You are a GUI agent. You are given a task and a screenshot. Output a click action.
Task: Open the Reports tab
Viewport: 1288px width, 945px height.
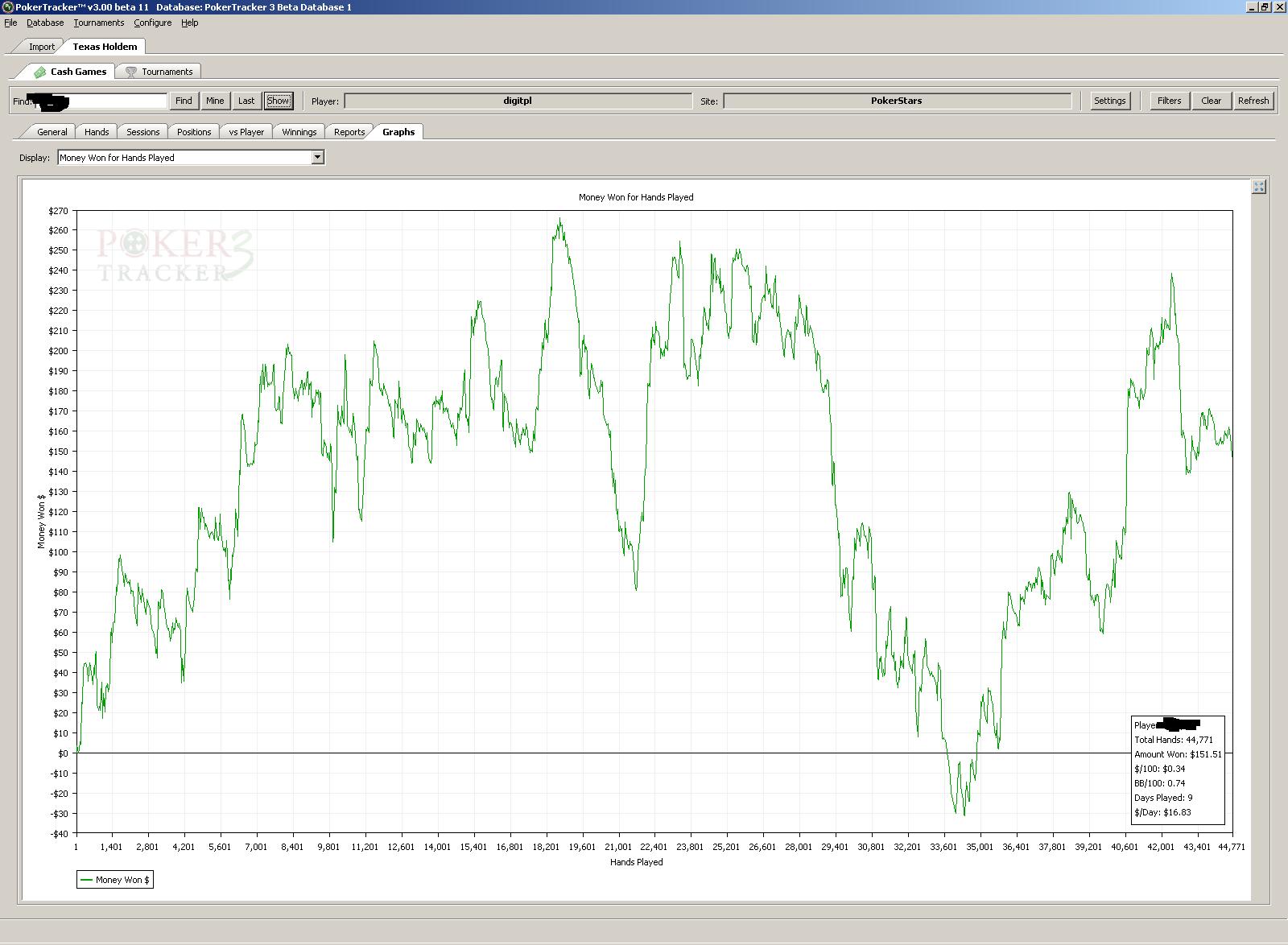pyautogui.click(x=349, y=132)
